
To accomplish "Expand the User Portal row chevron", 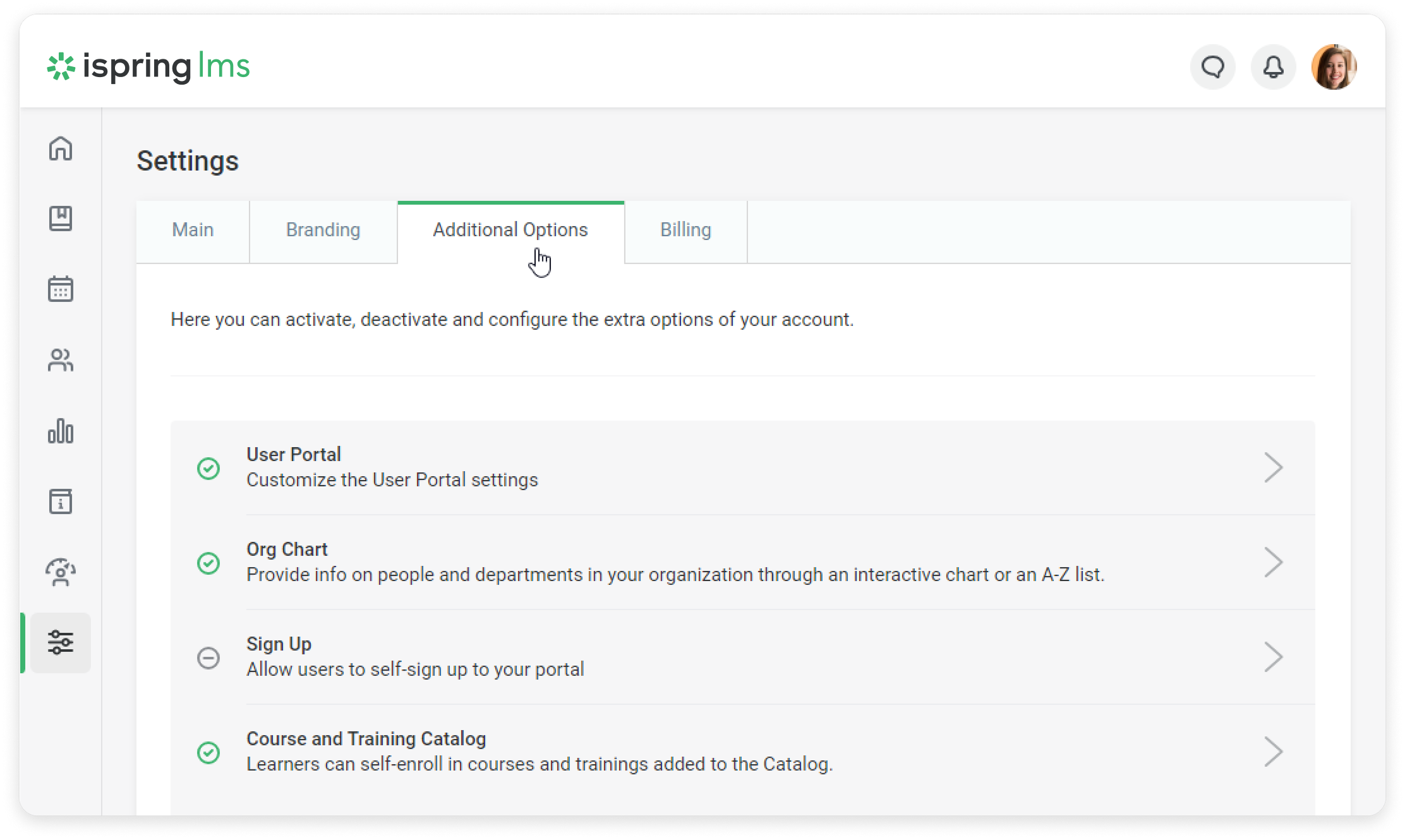I will coord(1273,468).
